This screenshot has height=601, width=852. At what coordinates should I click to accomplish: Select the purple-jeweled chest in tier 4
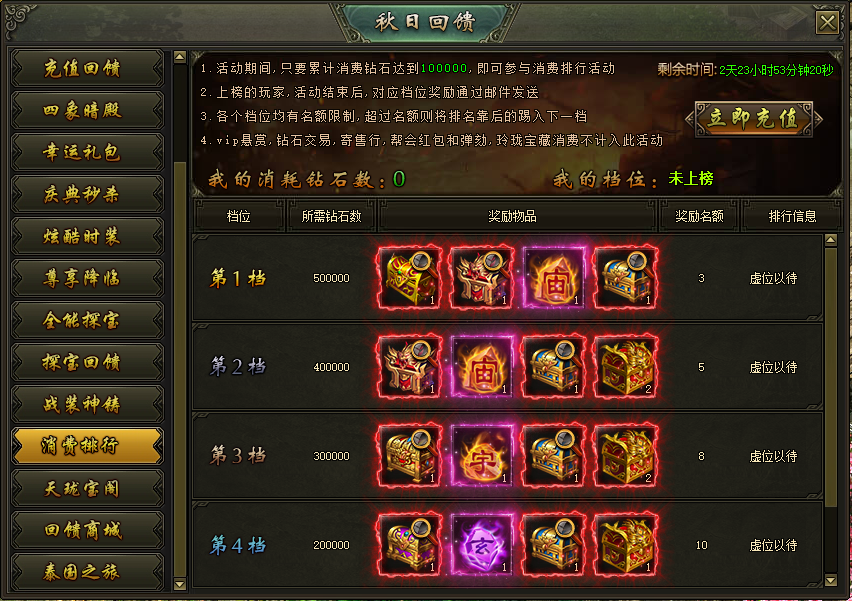[x=409, y=544]
